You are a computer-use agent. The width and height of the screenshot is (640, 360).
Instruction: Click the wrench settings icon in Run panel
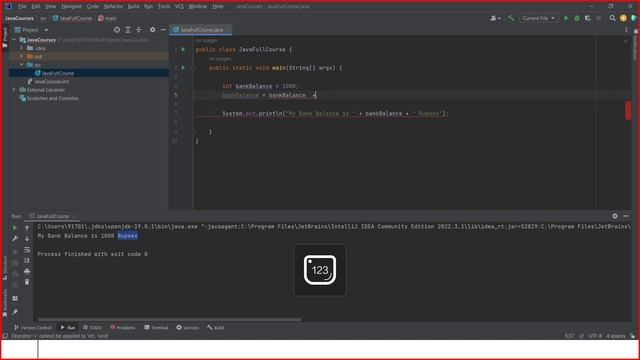tap(15, 239)
